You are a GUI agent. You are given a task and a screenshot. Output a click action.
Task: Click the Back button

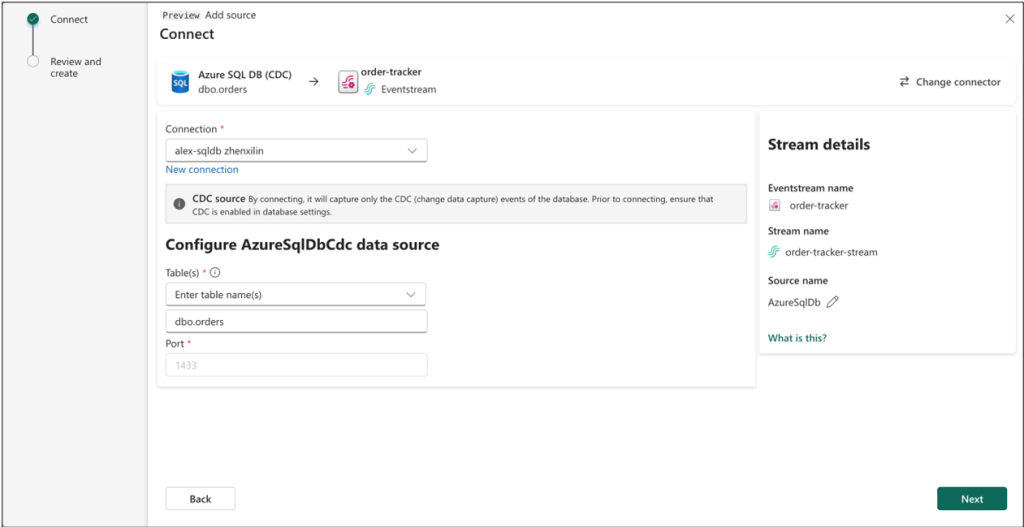coord(200,499)
